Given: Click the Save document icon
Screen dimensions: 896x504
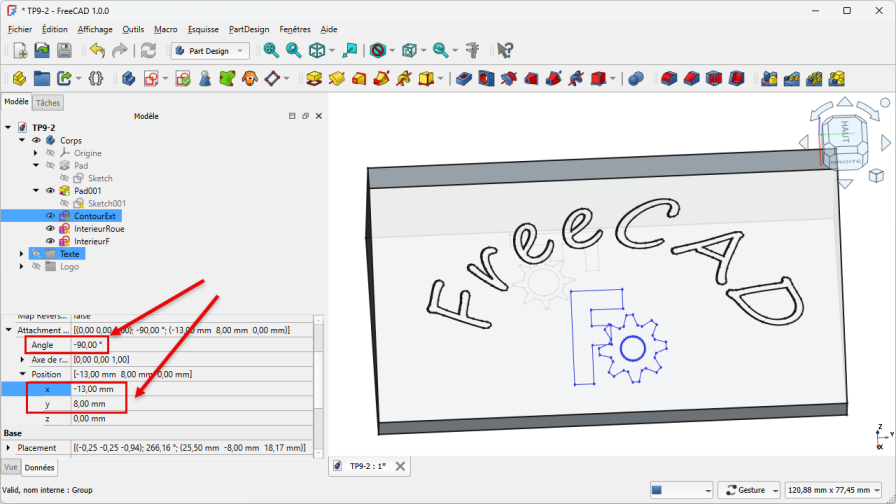Looking at the screenshot, I should [64, 50].
